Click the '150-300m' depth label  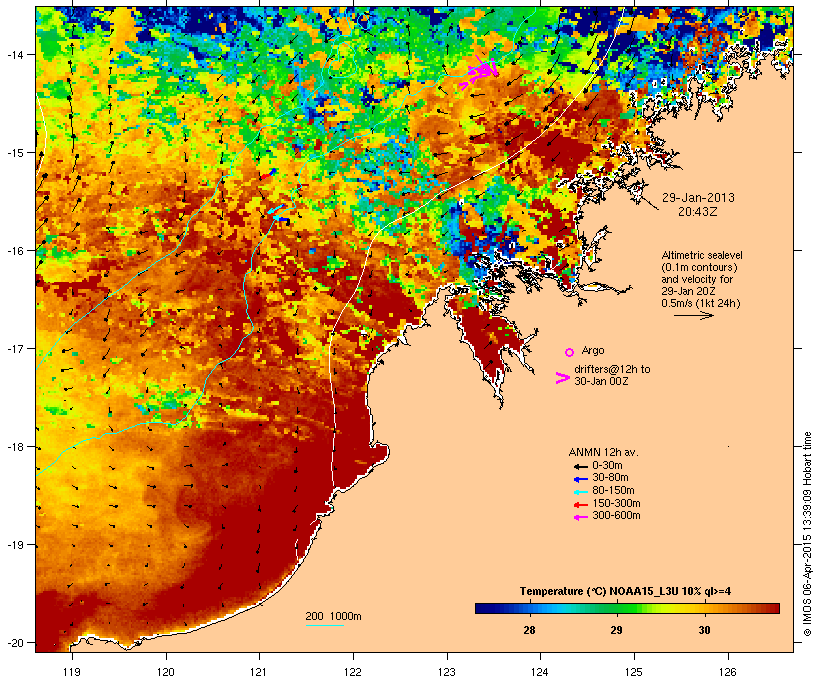616,503
